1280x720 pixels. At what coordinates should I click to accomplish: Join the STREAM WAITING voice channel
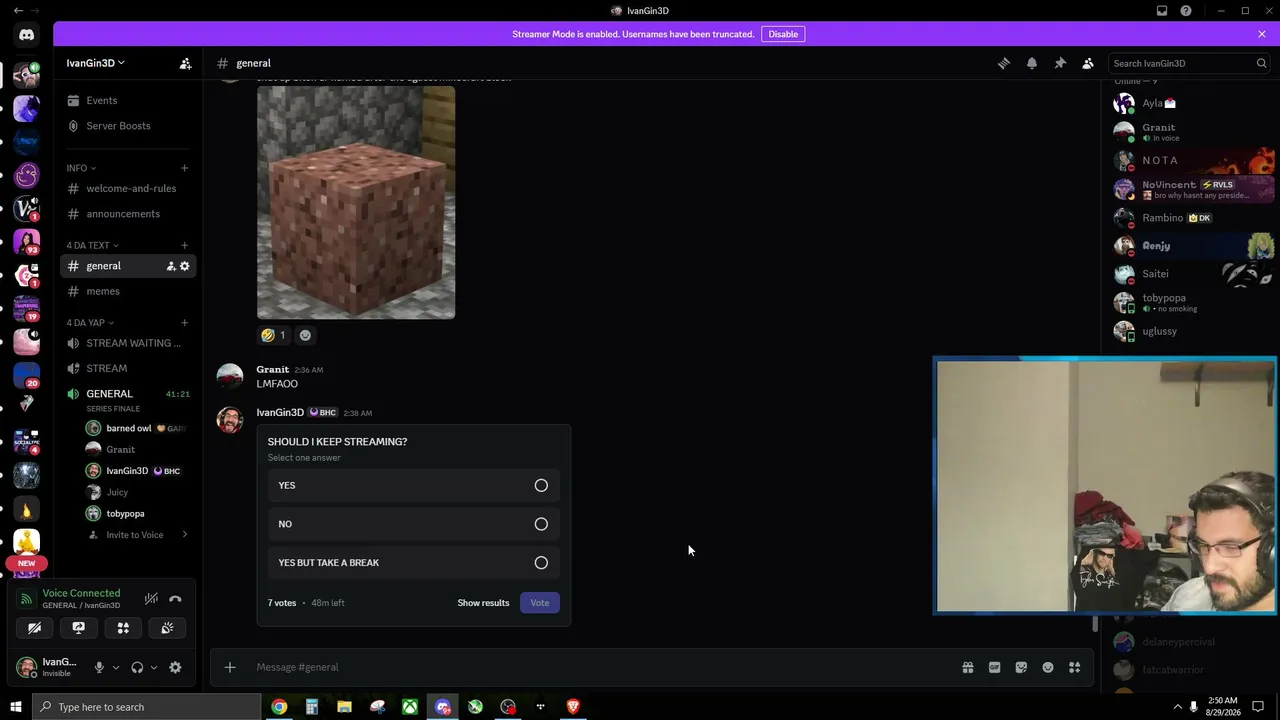pos(128,343)
